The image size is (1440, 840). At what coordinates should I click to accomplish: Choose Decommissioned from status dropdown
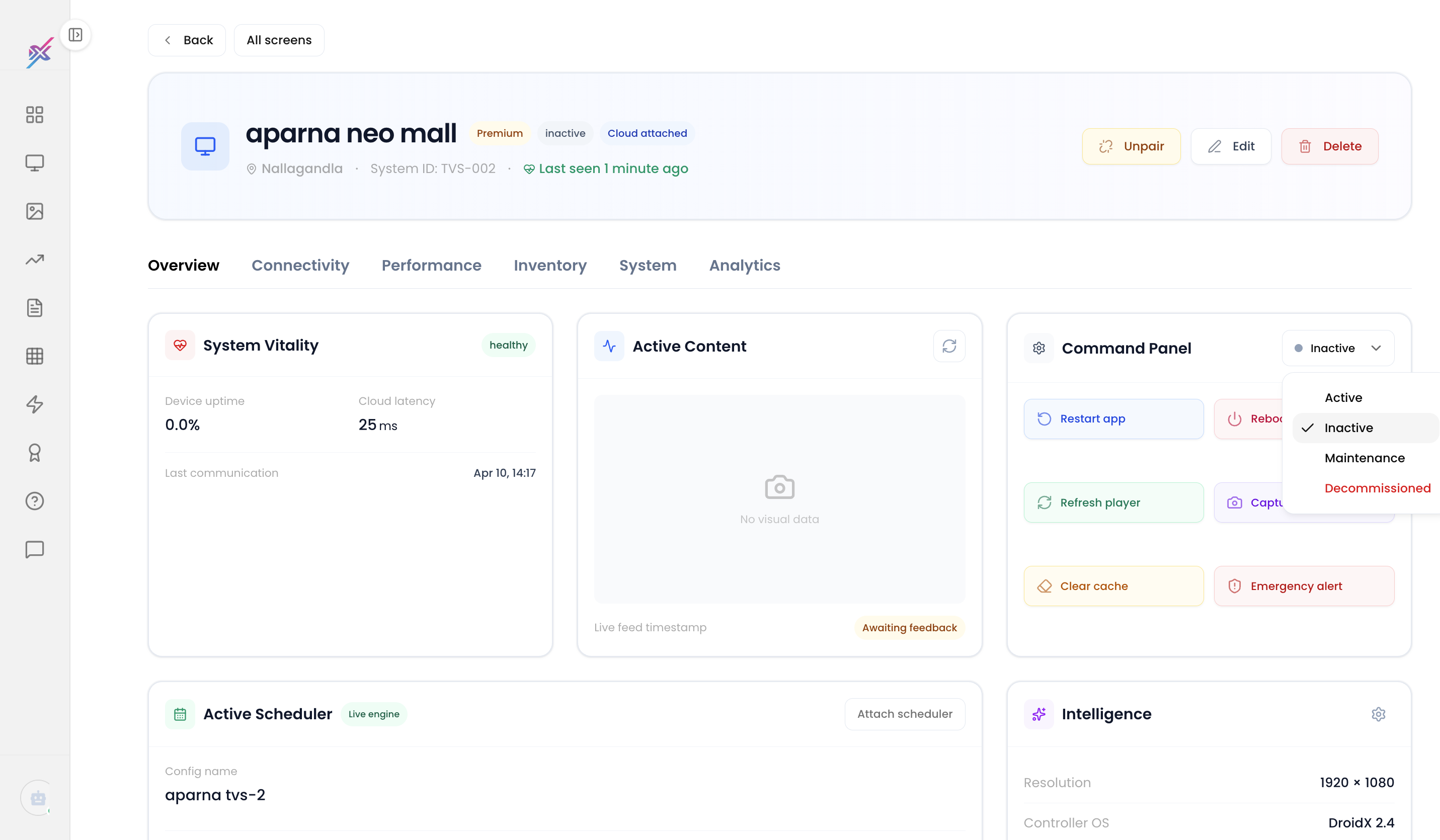tap(1365, 488)
